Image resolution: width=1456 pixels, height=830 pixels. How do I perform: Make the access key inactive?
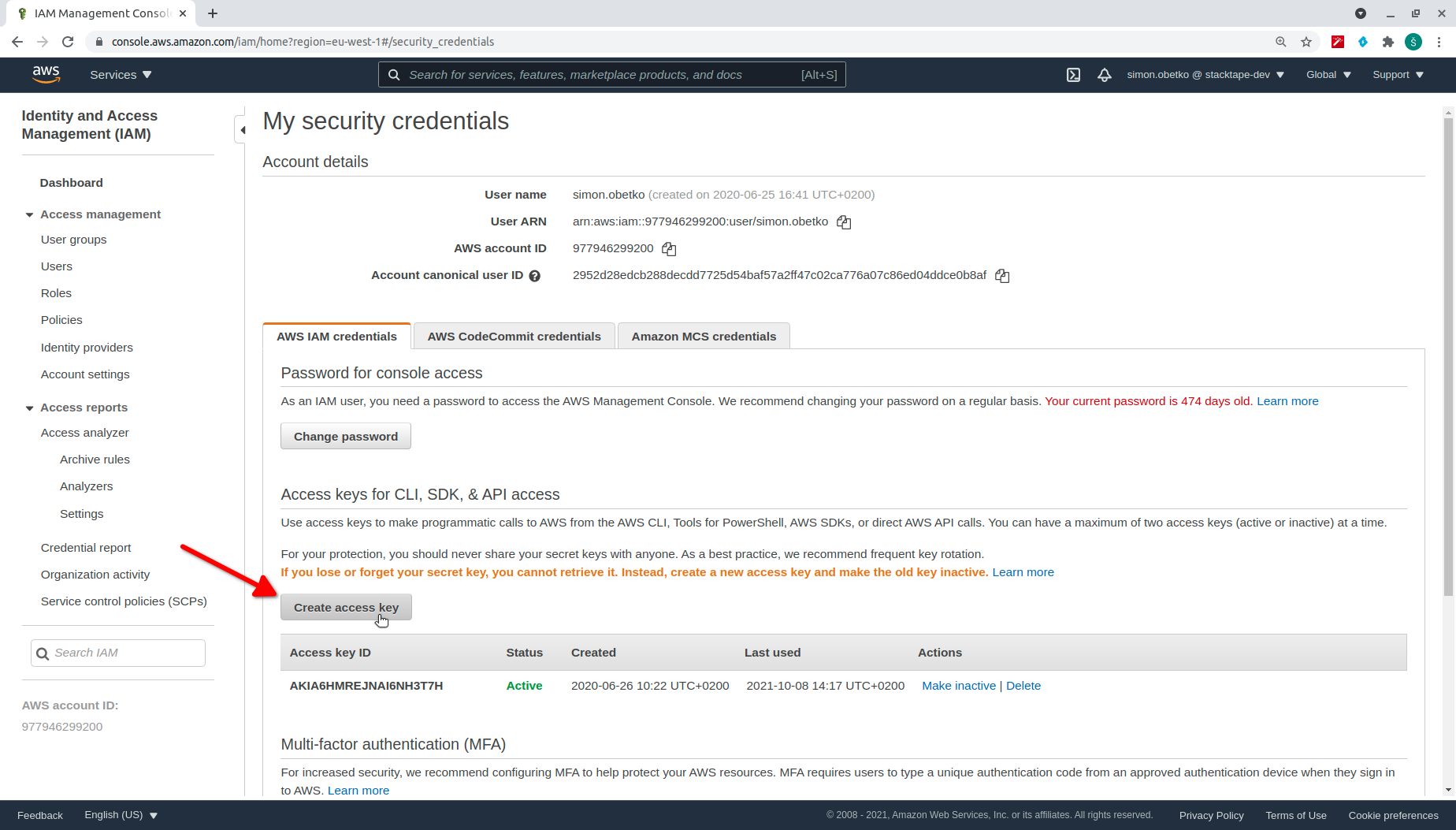[959, 686]
